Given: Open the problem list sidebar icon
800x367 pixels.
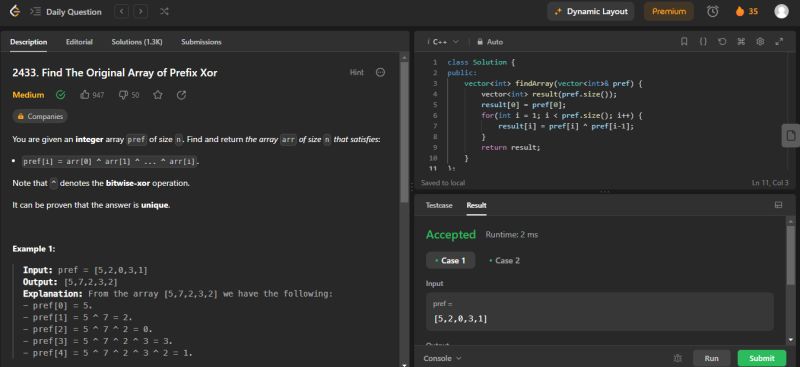Looking at the screenshot, I should 35,11.
